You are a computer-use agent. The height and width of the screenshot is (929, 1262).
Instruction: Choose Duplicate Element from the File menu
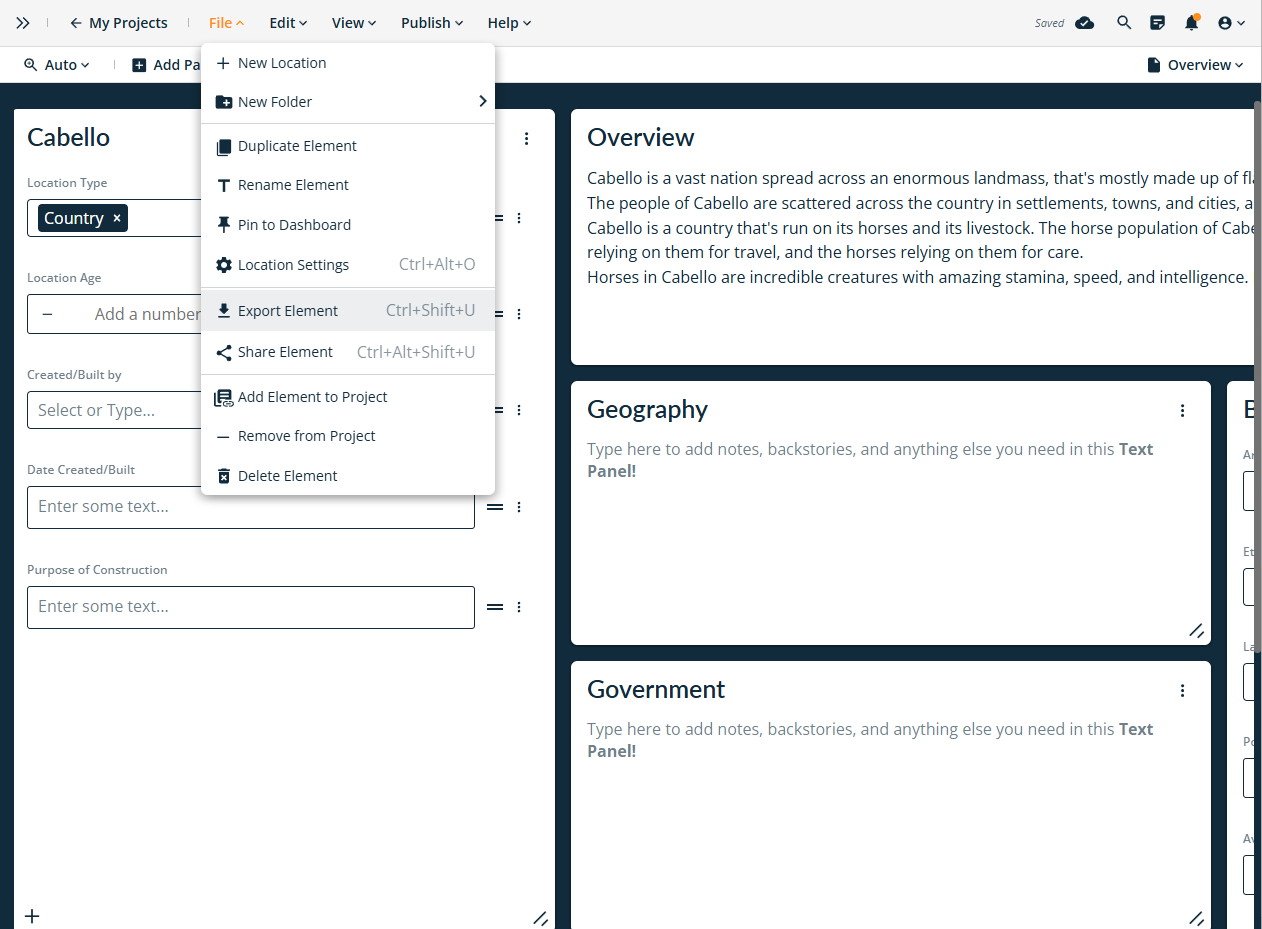[x=296, y=146]
